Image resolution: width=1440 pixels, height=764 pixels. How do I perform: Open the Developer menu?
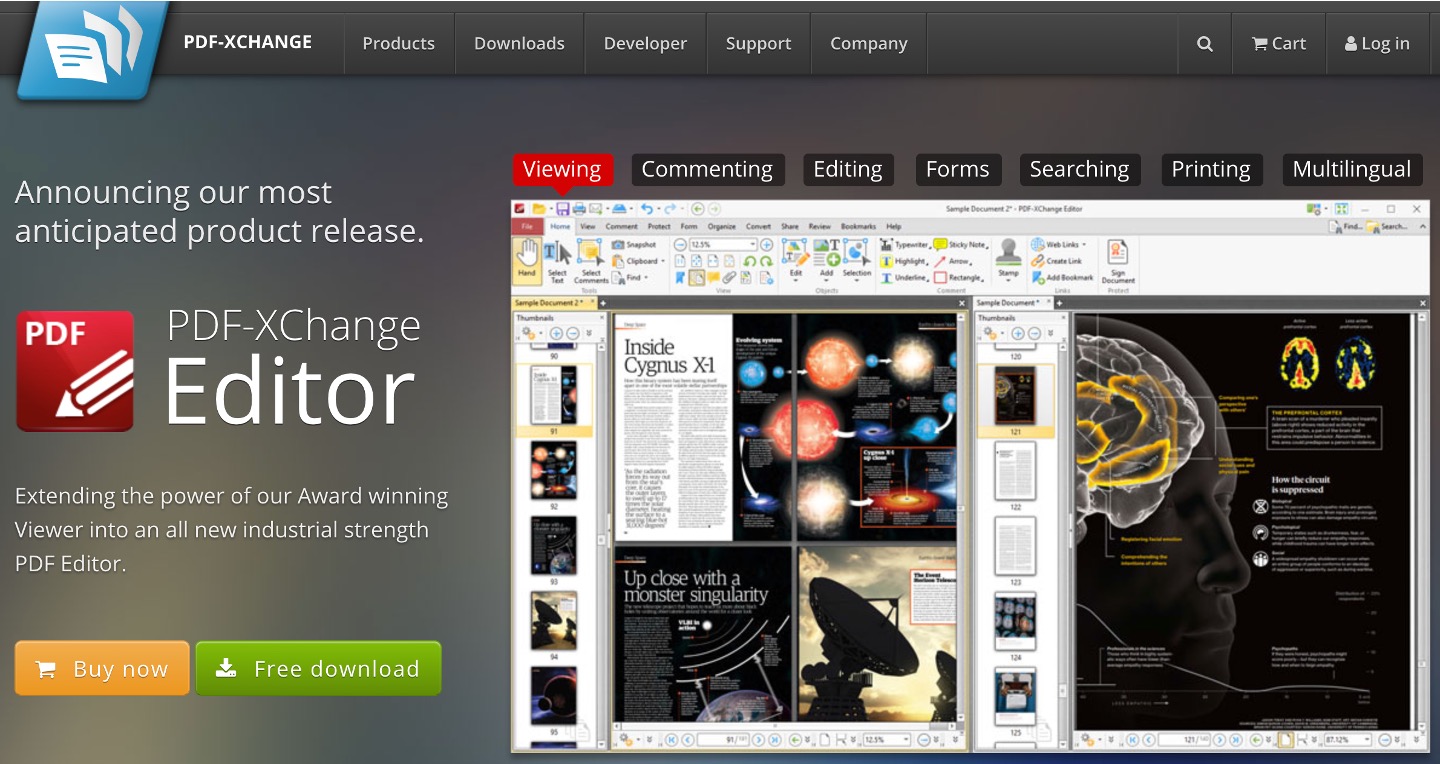(645, 43)
